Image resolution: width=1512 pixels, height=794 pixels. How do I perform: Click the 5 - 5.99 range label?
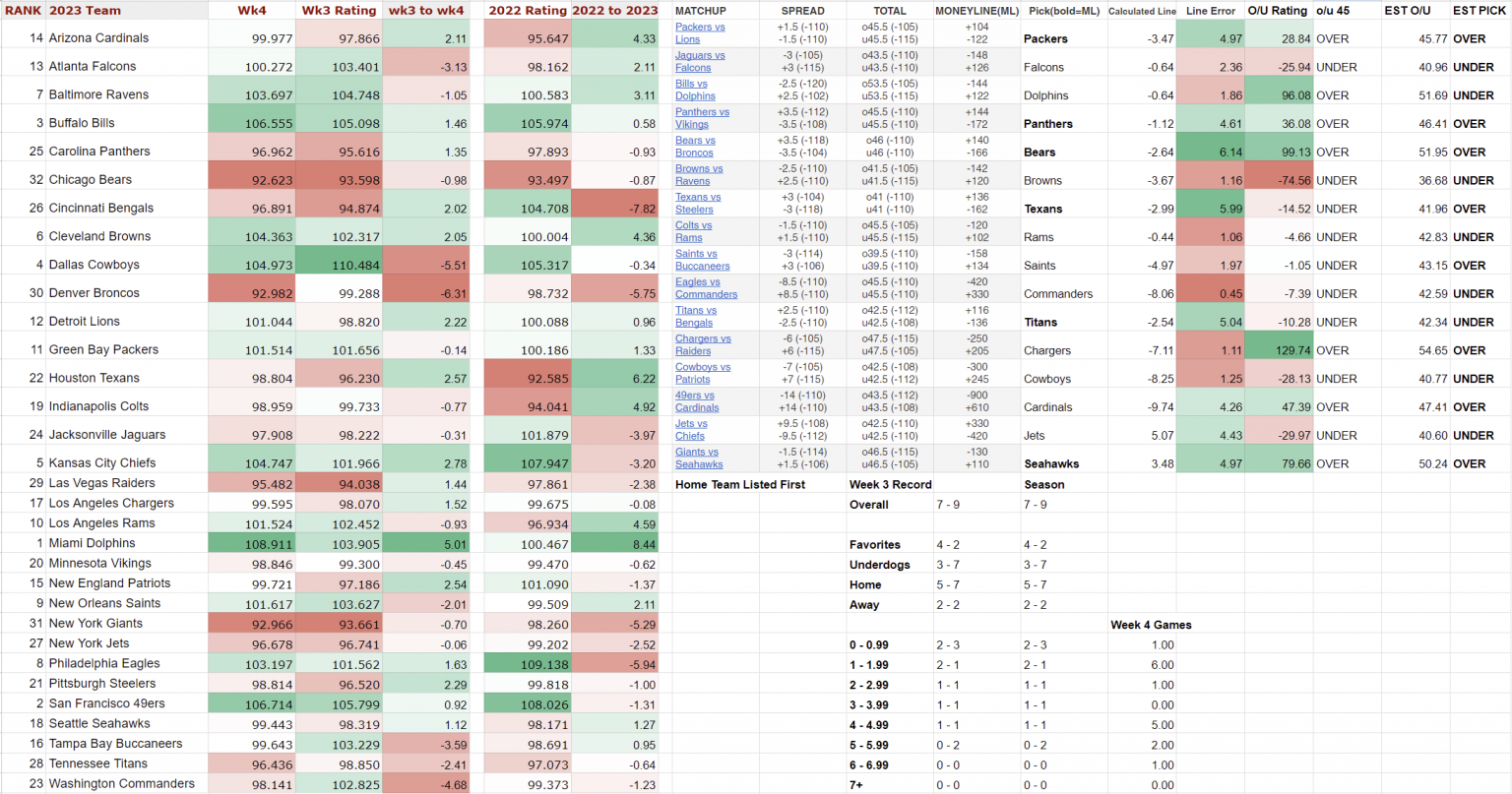click(x=869, y=745)
